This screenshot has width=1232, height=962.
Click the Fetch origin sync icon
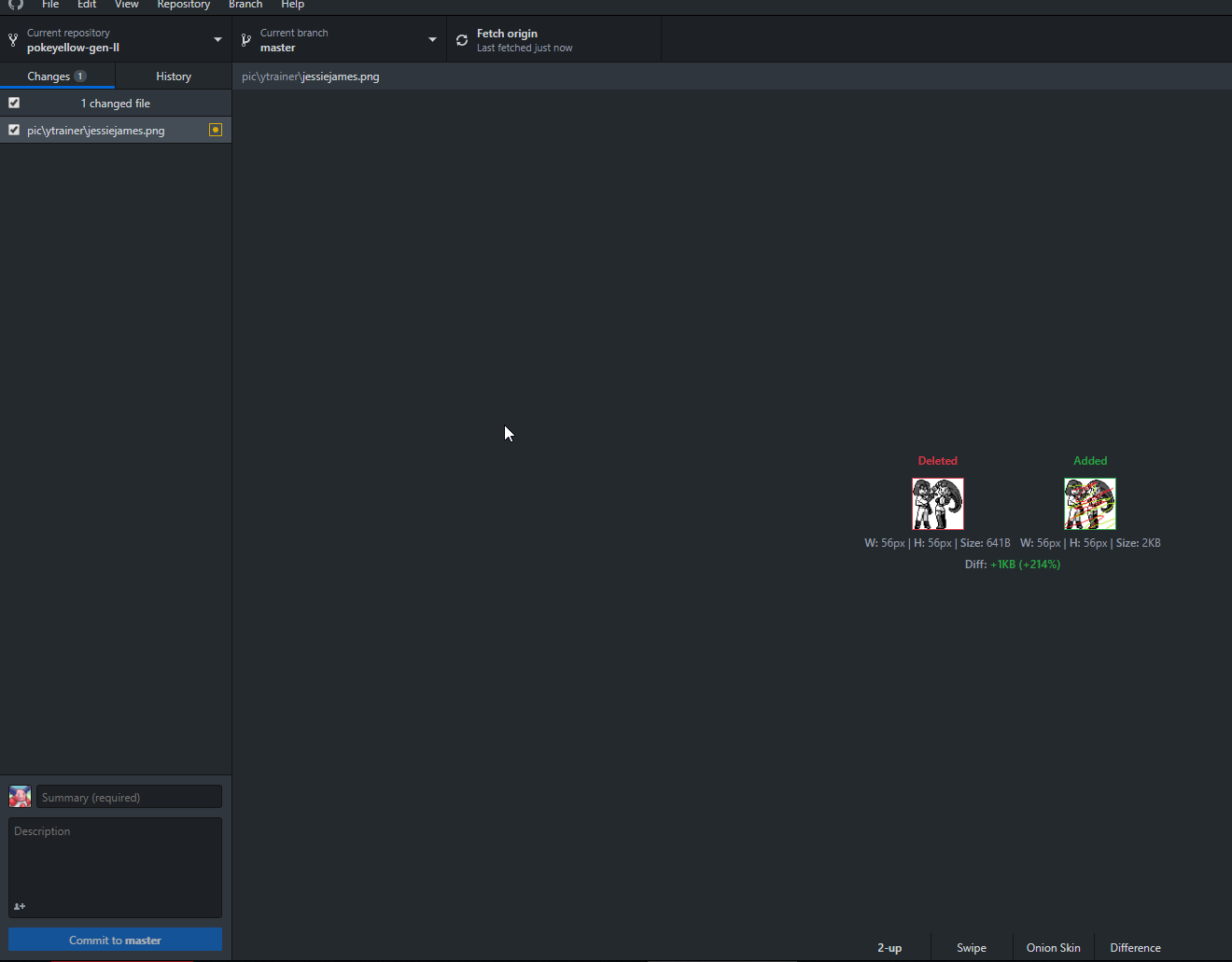click(x=462, y=40)
